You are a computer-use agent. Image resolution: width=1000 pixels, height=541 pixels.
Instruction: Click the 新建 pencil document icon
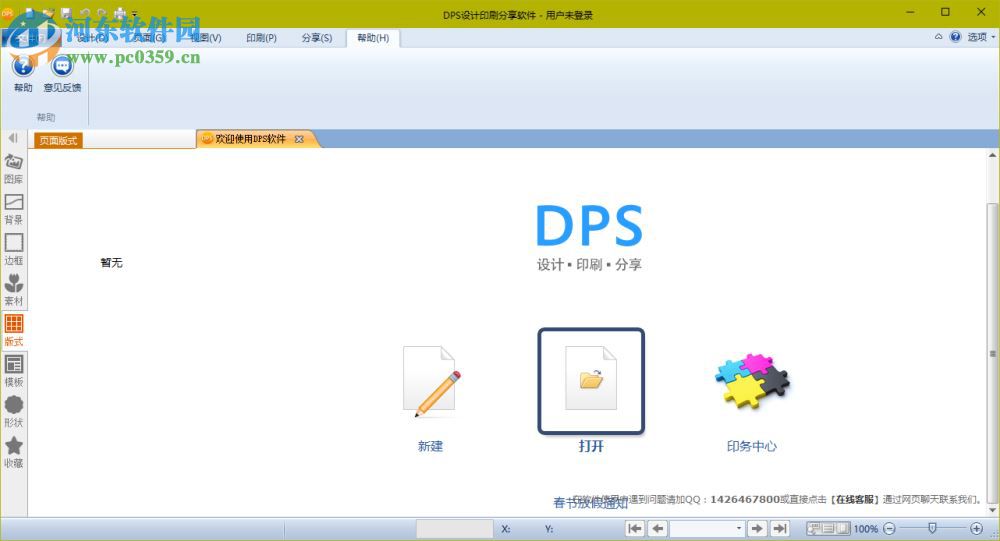click(431, 382)
